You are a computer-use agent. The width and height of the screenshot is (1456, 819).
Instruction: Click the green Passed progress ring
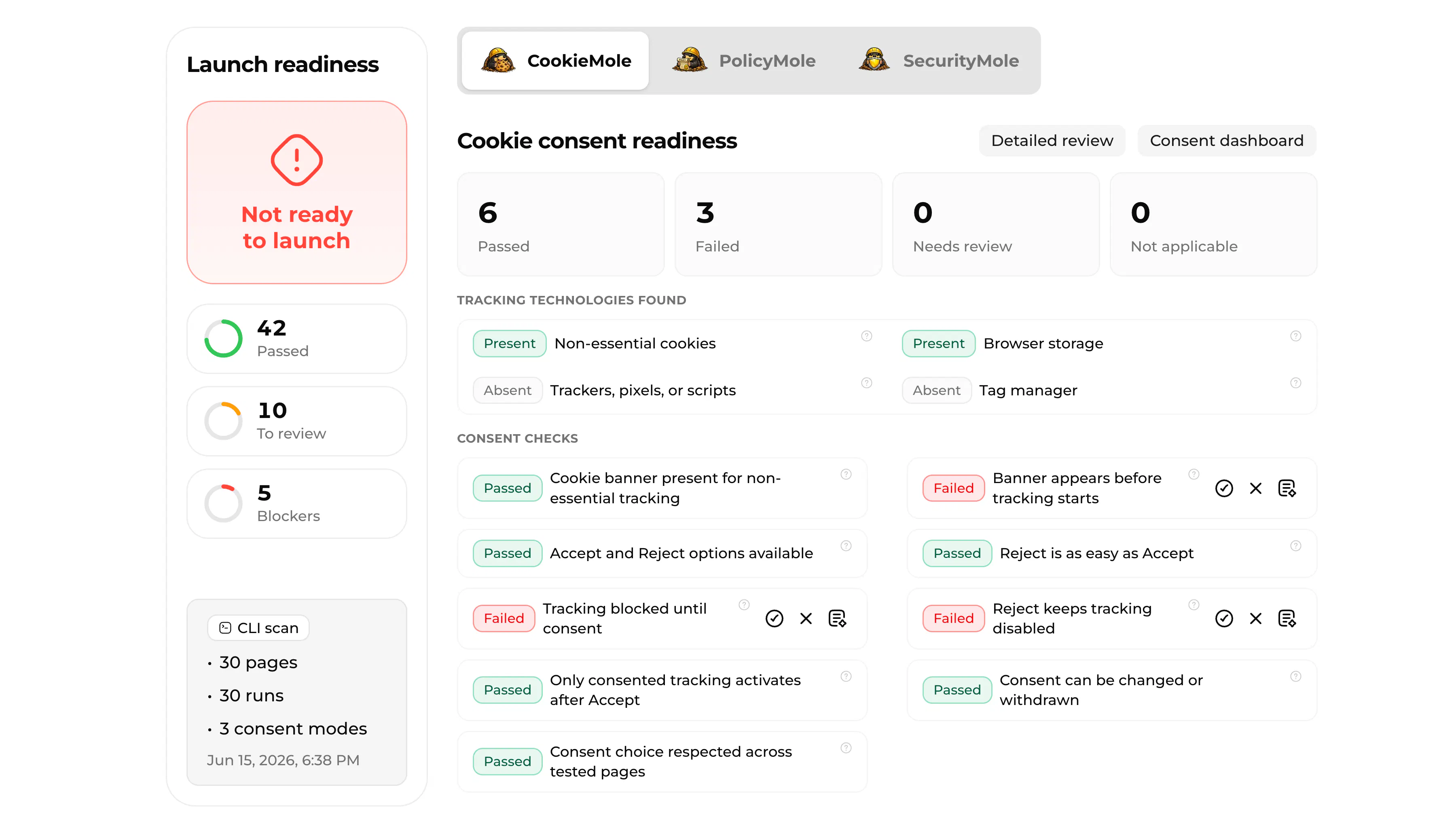[223, 339]
